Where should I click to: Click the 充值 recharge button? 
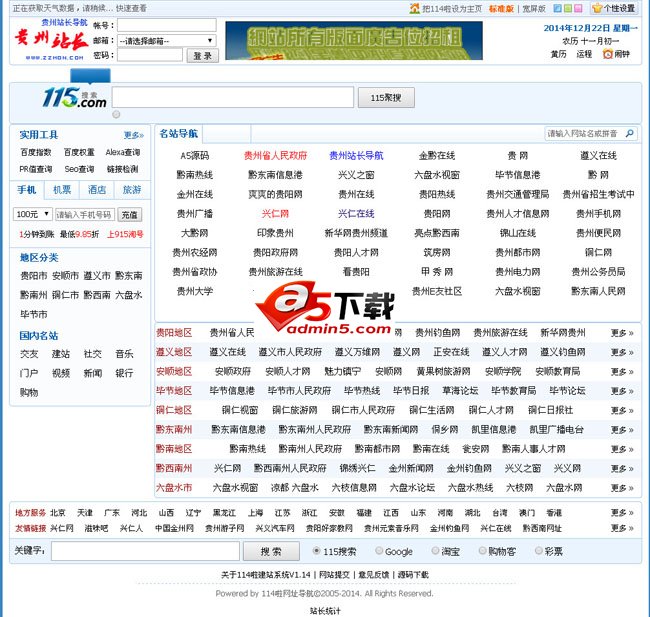130,214
